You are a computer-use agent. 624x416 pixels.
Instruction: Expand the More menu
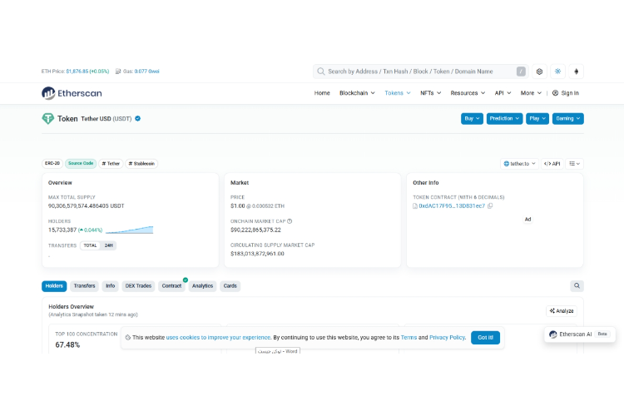(531, 93)
